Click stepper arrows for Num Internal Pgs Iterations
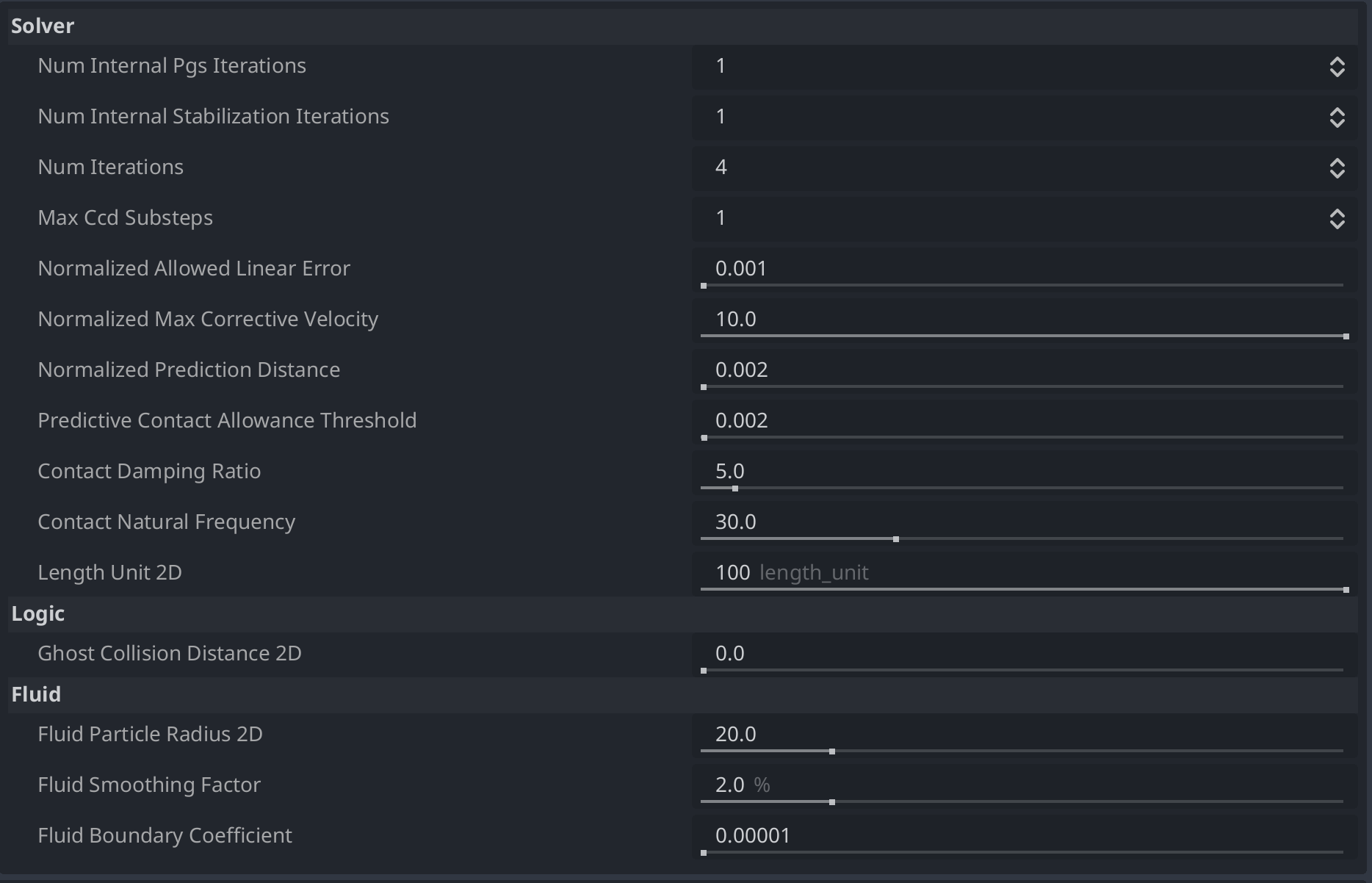This screenshot has height=883, width=1372. pos(1337,67)
